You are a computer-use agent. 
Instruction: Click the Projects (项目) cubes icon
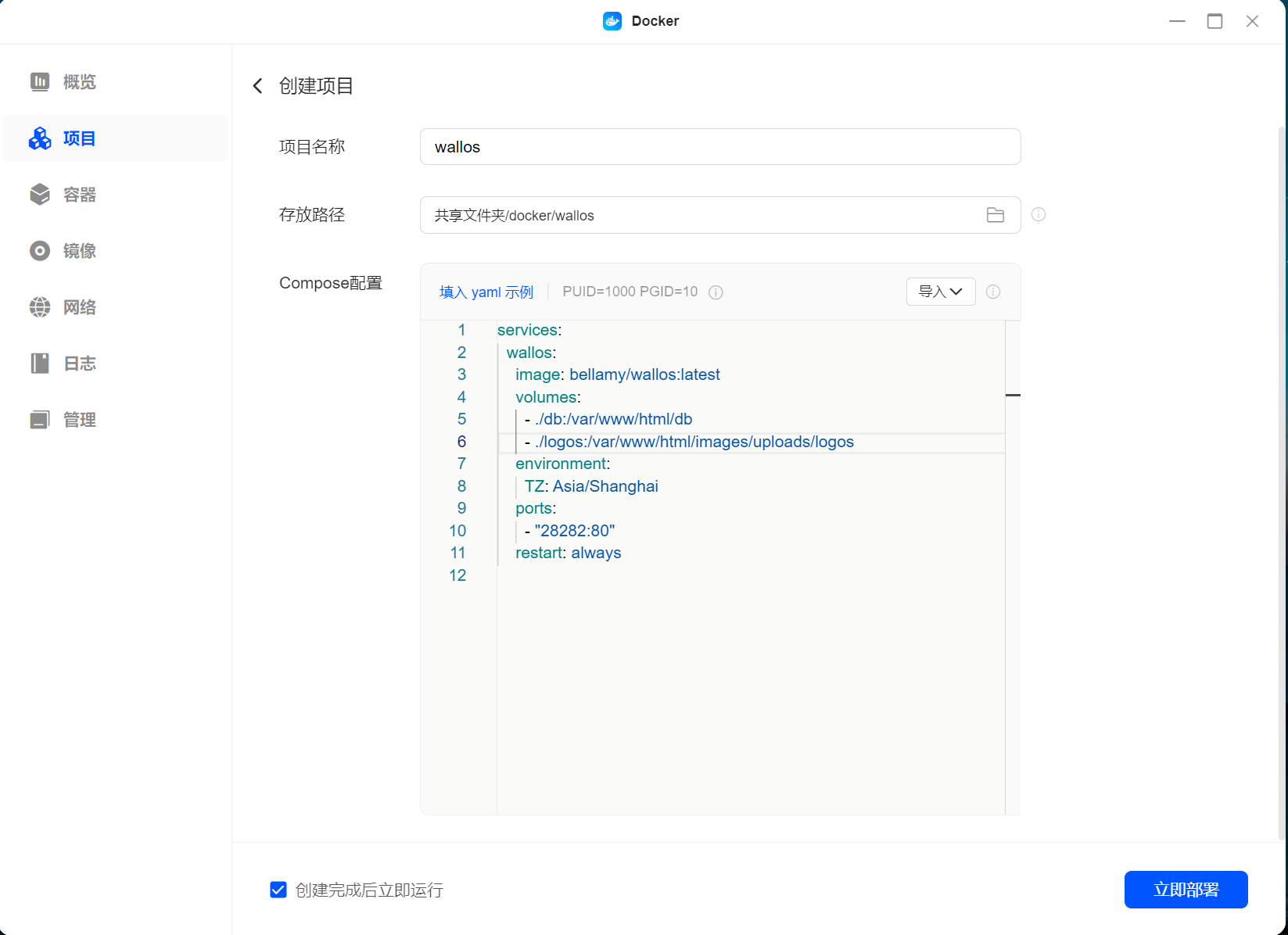click(40, 138)
